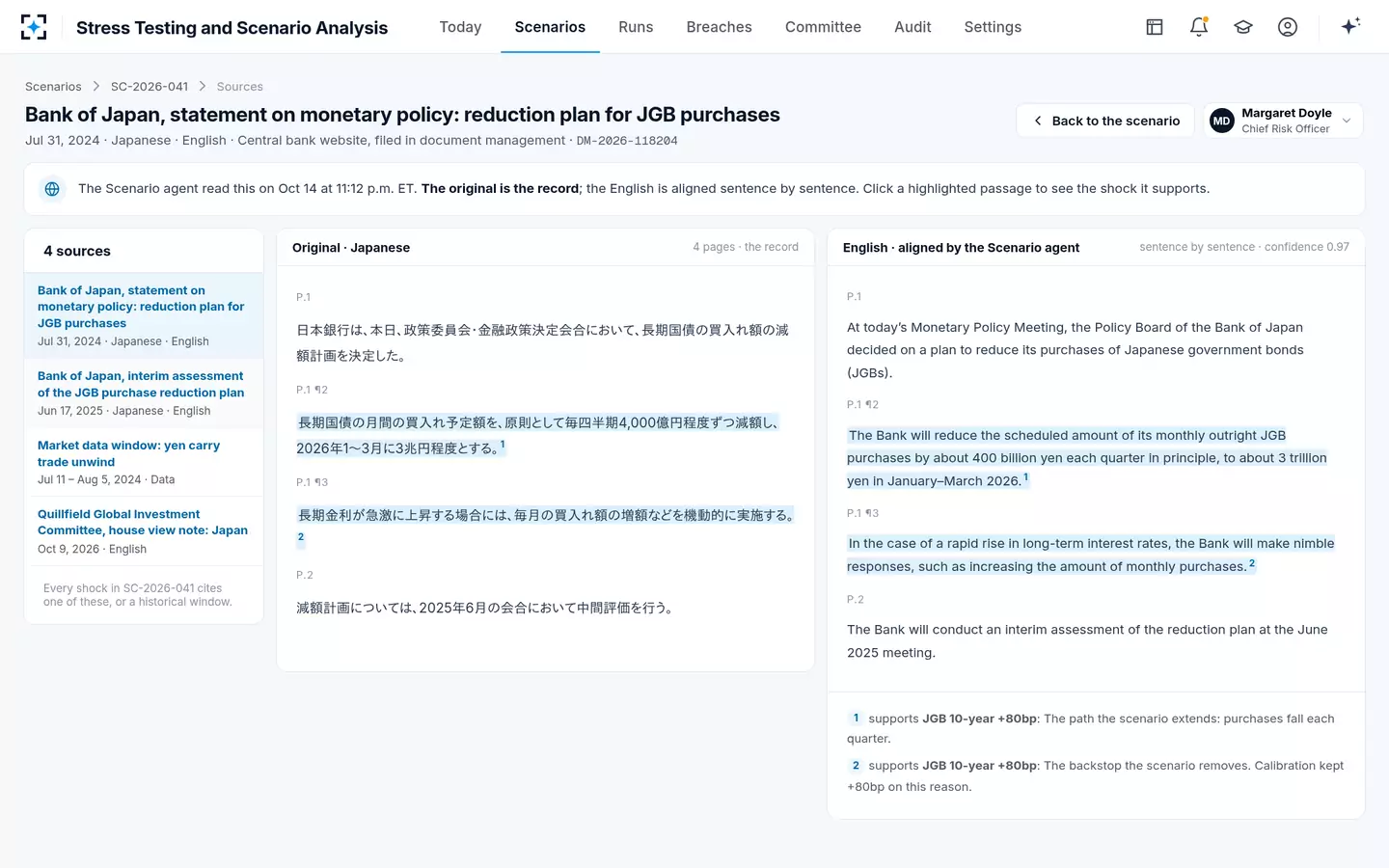Open the Settings tab

pyautogui.click(x=993, y=27)
